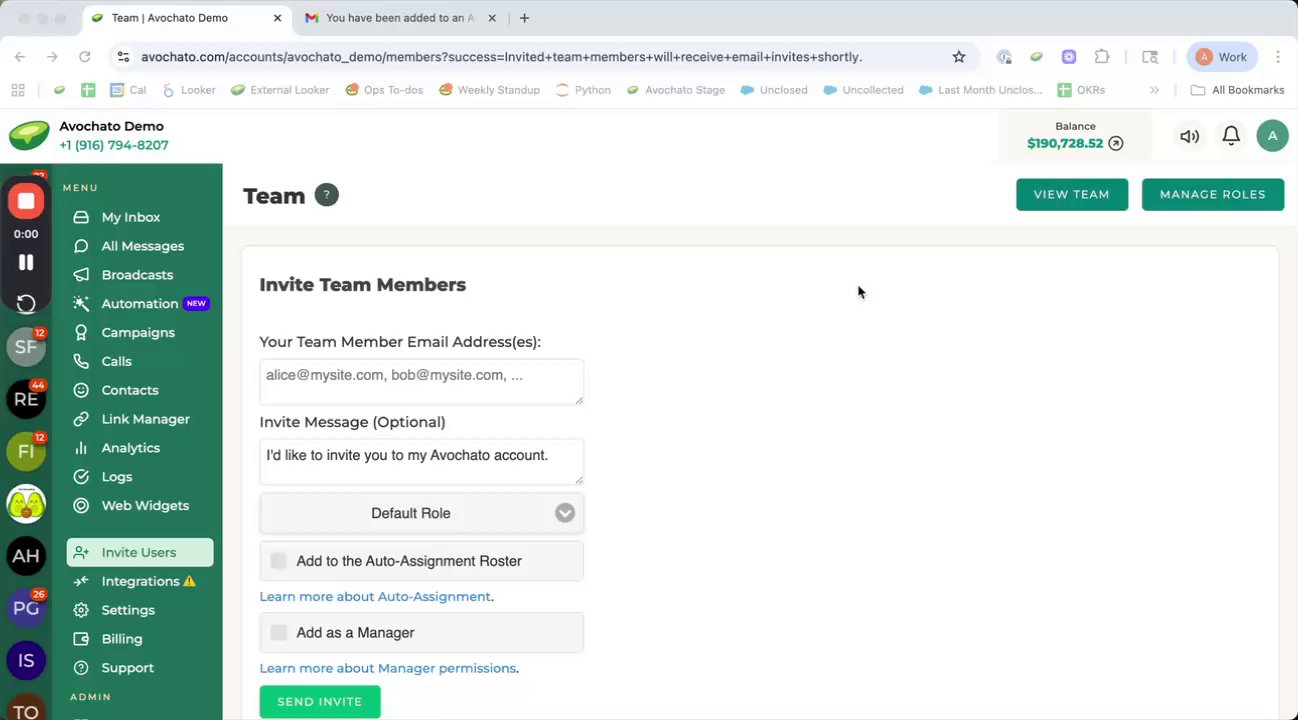1298x720 pixels.
Task: Click the Web Widgets icon
Action: tap(81, 506)
